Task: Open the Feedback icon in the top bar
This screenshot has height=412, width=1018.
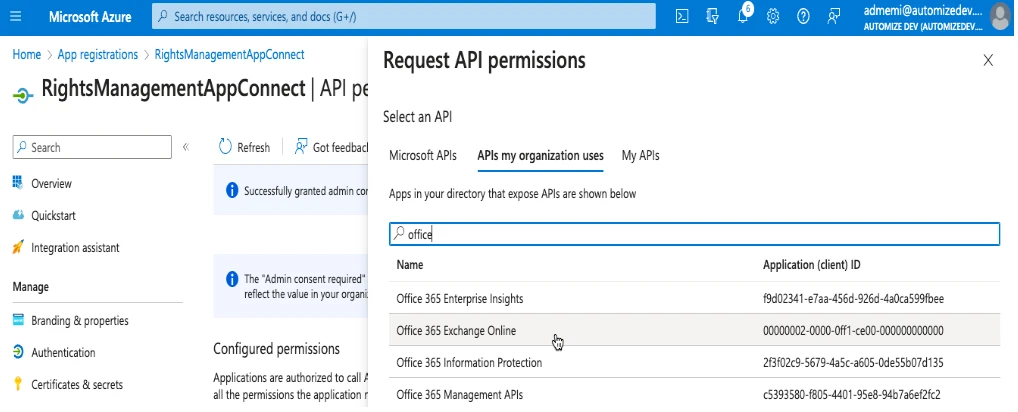Action: tap(833, 16)
